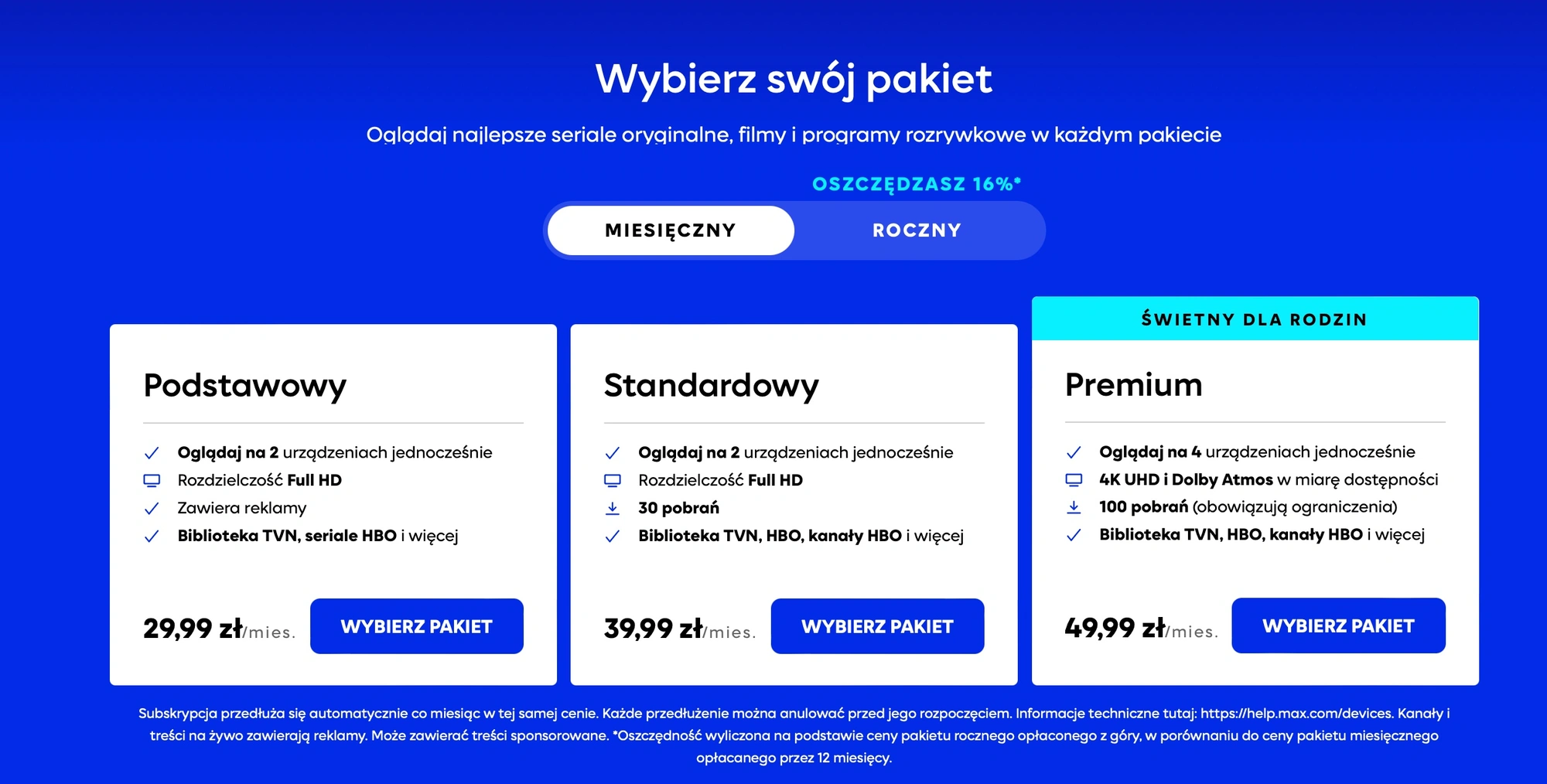This screenshot has height=784, width=1547.
Task: Click the checkmark beside Biblioteka TVN, seriale HBO
Action: [152, 536]
